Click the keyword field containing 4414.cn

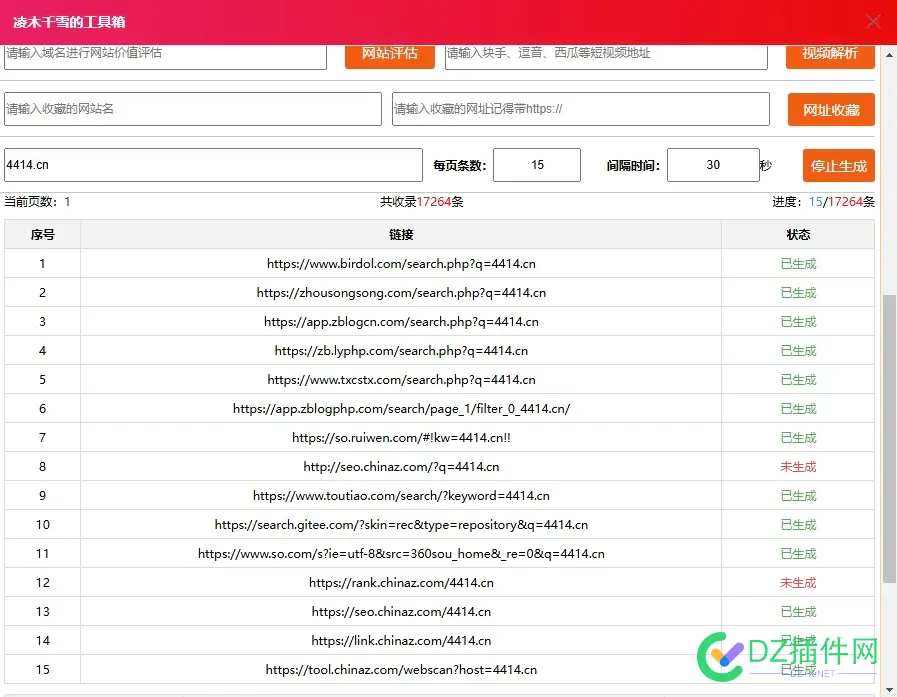point(212,165)
